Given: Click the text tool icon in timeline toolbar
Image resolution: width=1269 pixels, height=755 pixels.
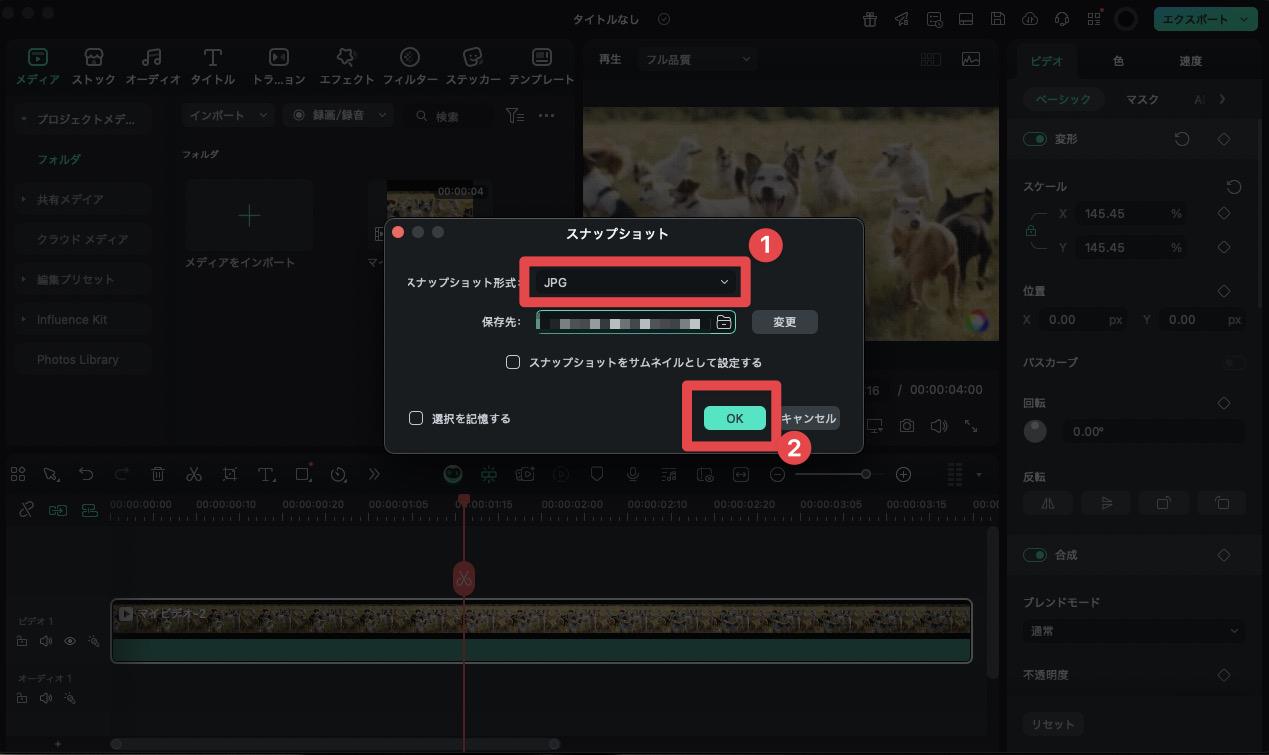Looking at the screenshot, I should [266, 474].
